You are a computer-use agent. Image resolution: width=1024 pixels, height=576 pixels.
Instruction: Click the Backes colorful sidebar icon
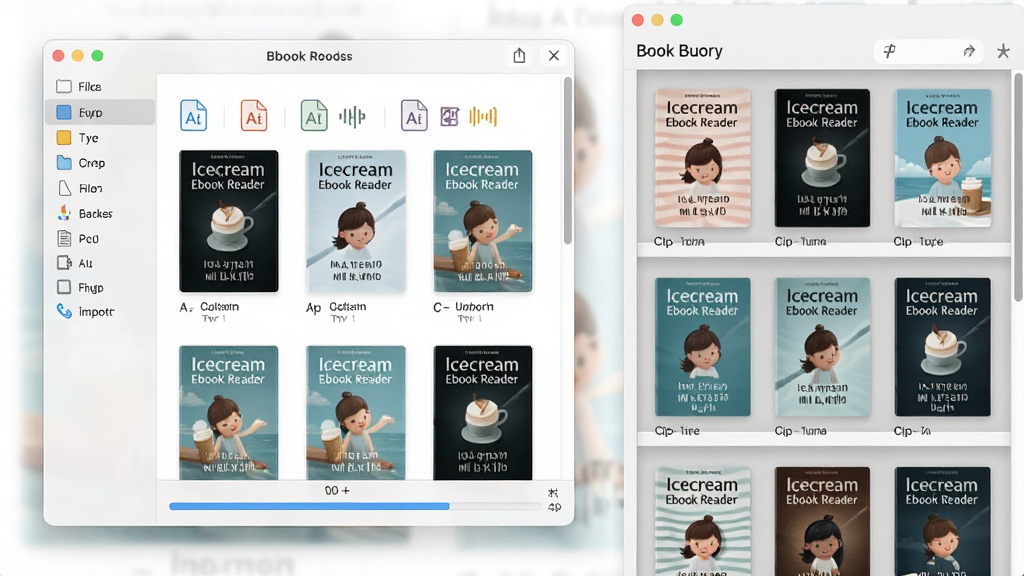(64, 213)
